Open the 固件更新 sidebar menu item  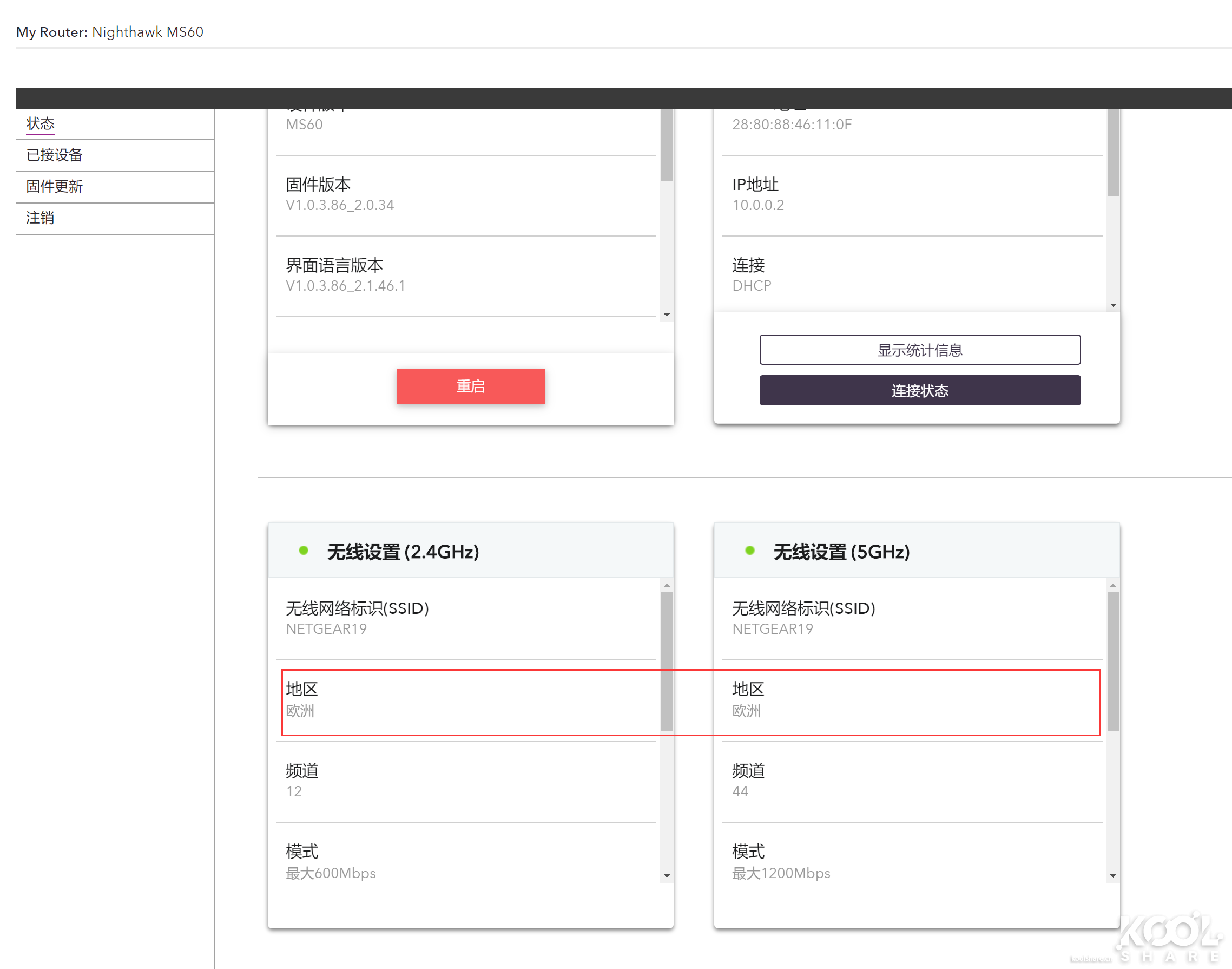55,187
